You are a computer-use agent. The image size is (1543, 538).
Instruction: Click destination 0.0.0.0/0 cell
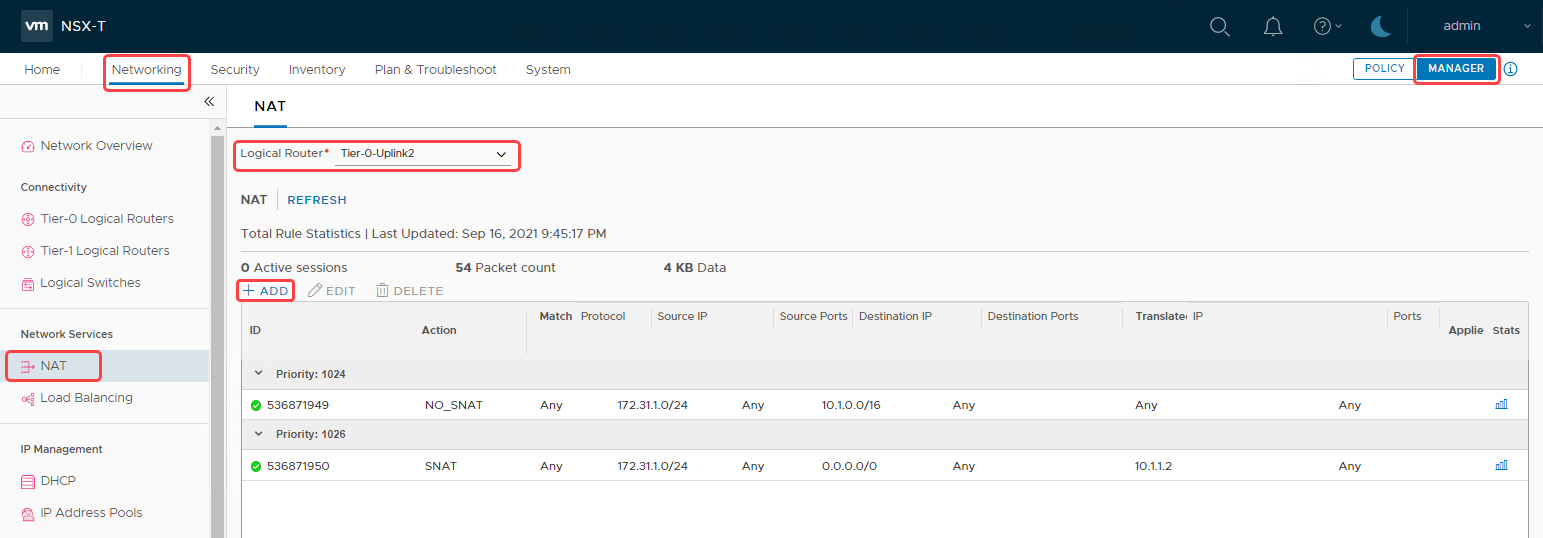tap(849, 466)
